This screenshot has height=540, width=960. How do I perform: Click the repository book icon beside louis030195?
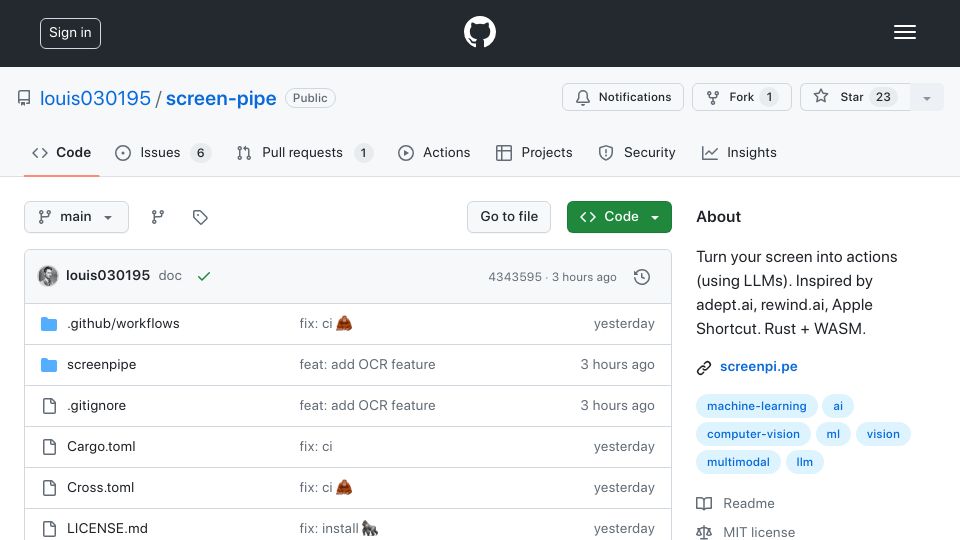pos(24,98)
